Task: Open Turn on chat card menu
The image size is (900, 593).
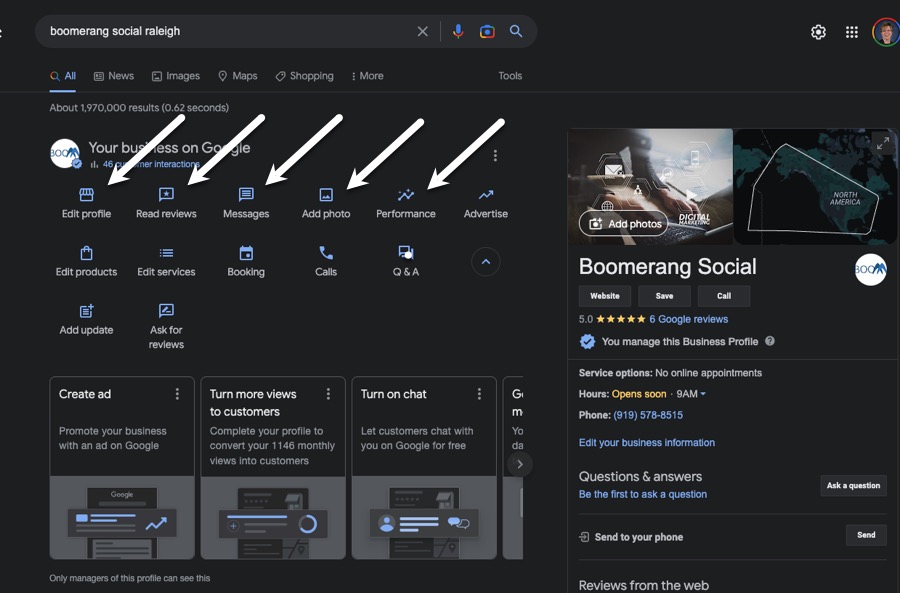Action: click(x=479, y=394)
